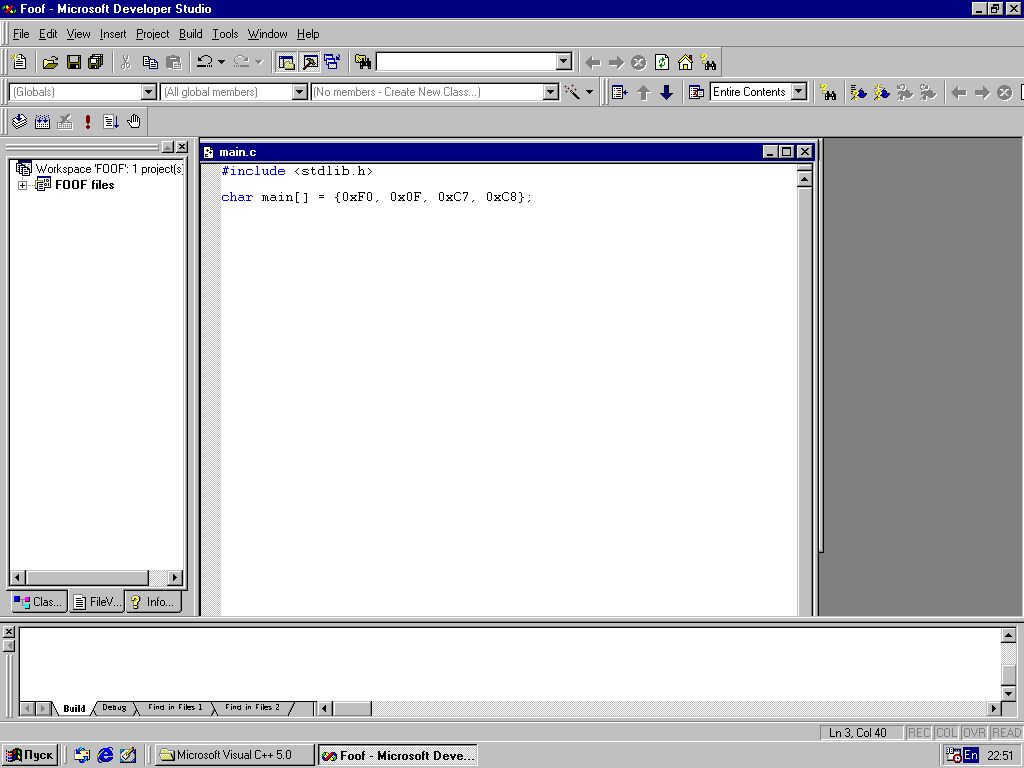Screen dimensions: 1024x768
Task: Open the Undo history dropdown arrow
Action: point(221,62)
